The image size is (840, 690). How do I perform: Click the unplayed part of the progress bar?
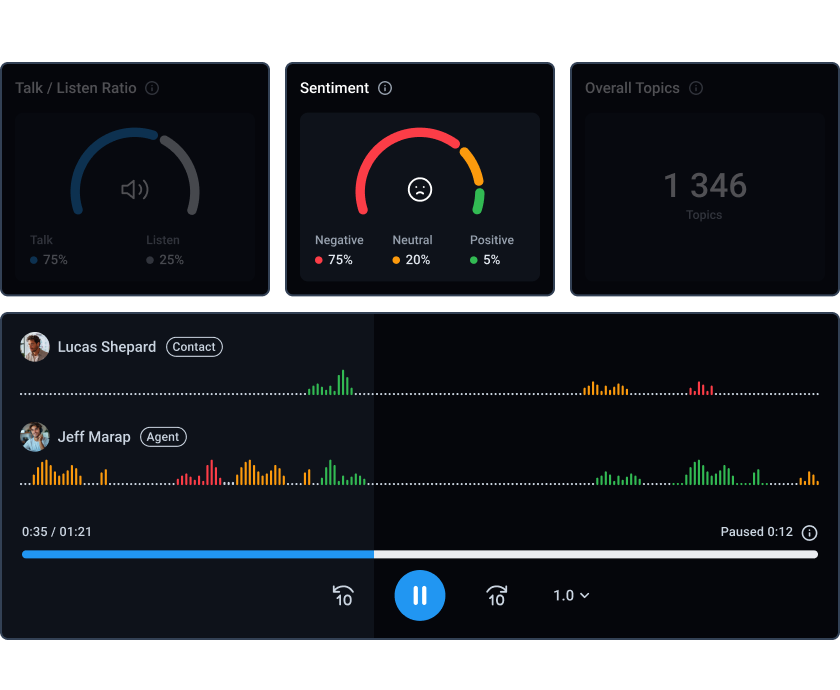click(595, 554)
